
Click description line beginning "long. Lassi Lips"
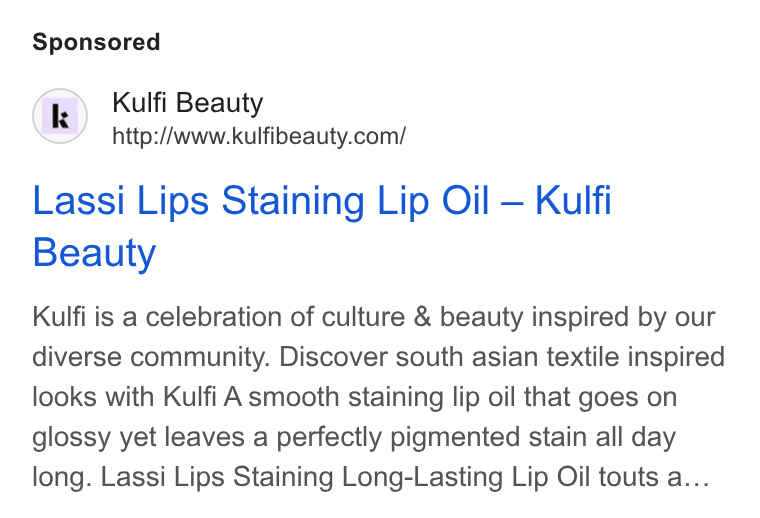[371, 477]
